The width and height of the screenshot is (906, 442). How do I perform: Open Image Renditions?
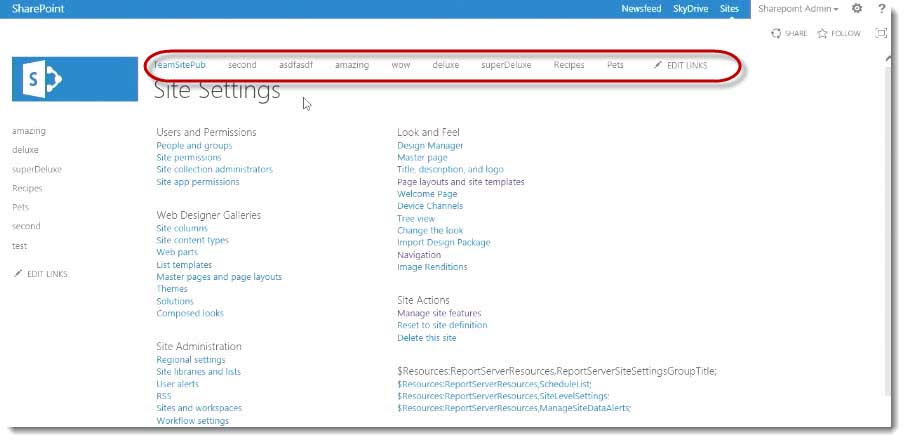click(432, 267)
